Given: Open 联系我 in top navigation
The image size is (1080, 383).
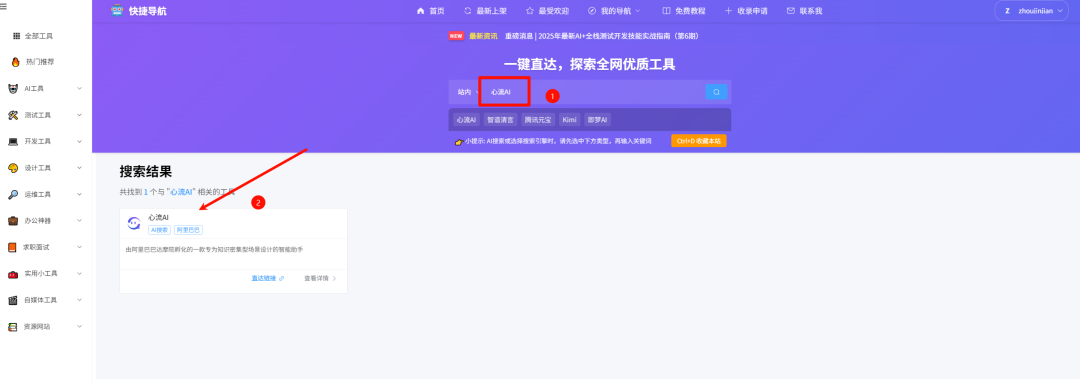Looking at the screenshot, I should click(x=804, y=11).
